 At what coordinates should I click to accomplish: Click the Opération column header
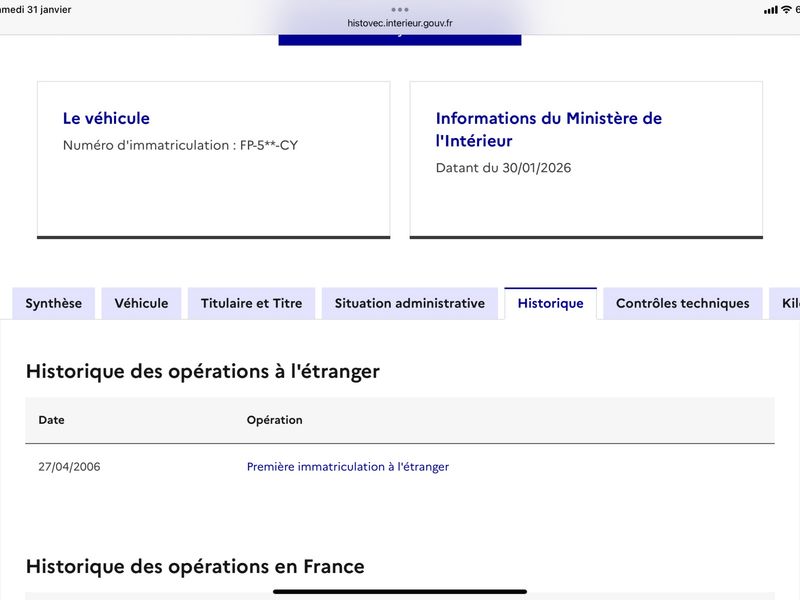tap(274, 420)
